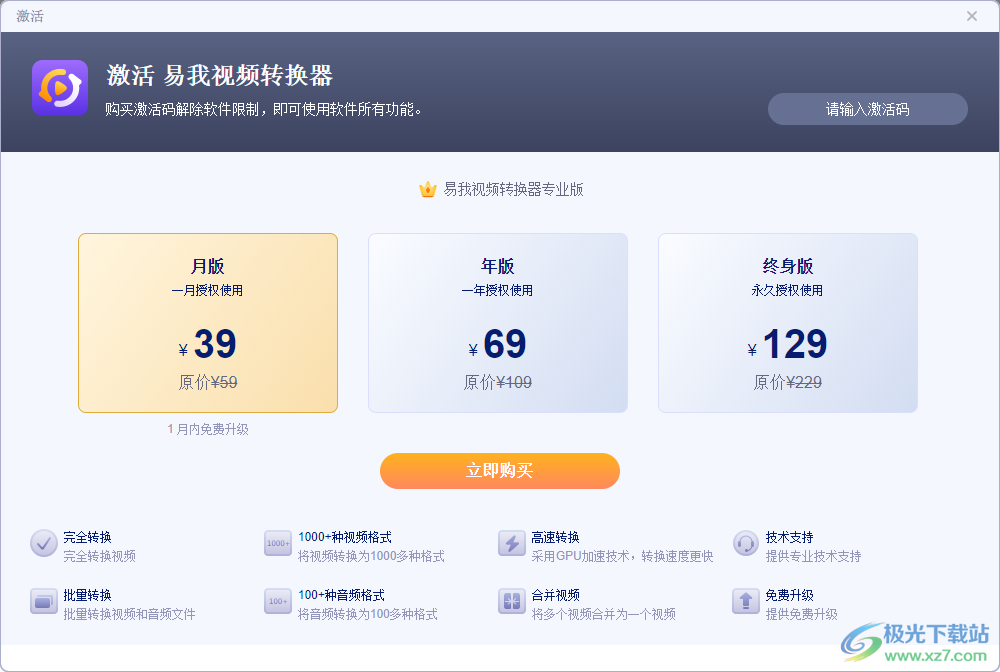This screenshot has width=1000, height=672.
Task: Click the 1 月内免费升级 note
Action: (x=208, y=429)
